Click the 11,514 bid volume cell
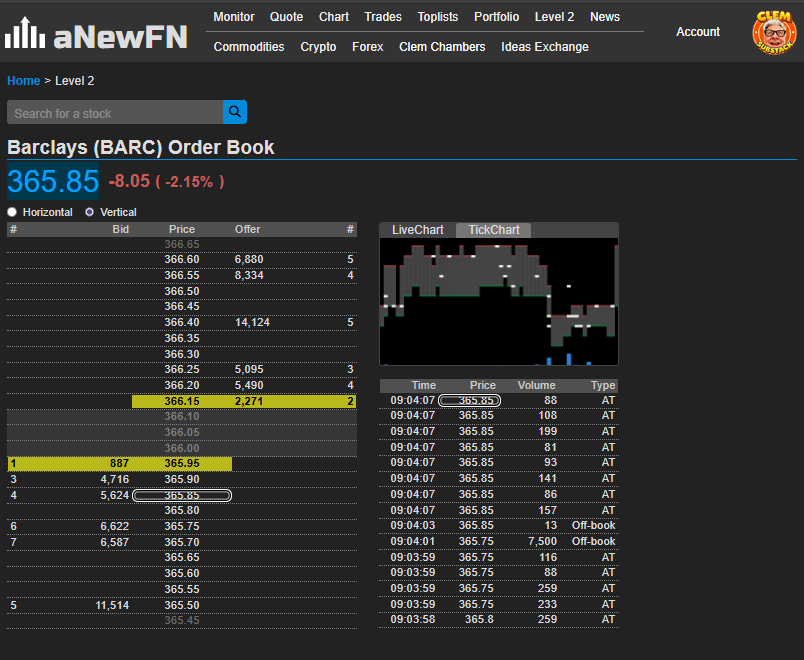Screen dimensions: 804x660 [x=112, y=605]
